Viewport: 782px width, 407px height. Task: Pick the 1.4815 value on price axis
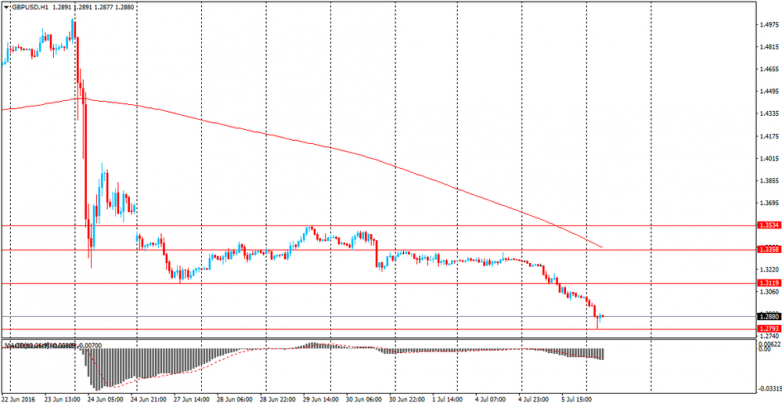point(769,47)
